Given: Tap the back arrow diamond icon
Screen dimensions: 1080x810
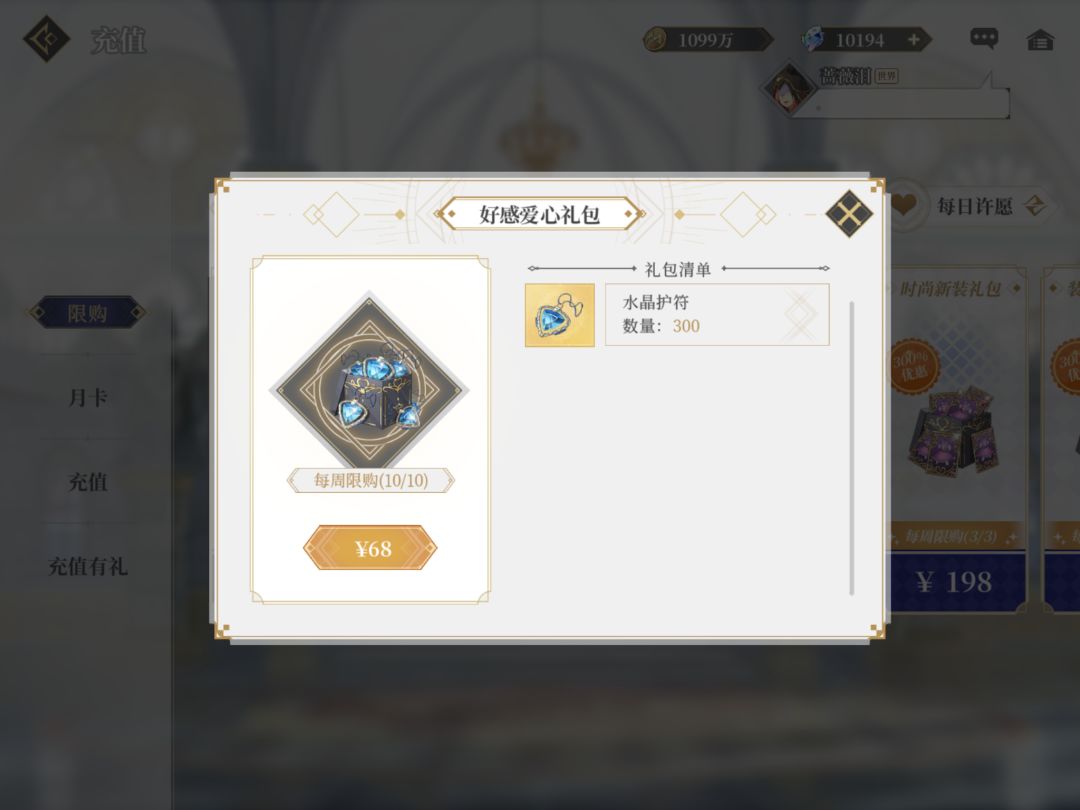Looking at the screenshot, I should (46, 39).
